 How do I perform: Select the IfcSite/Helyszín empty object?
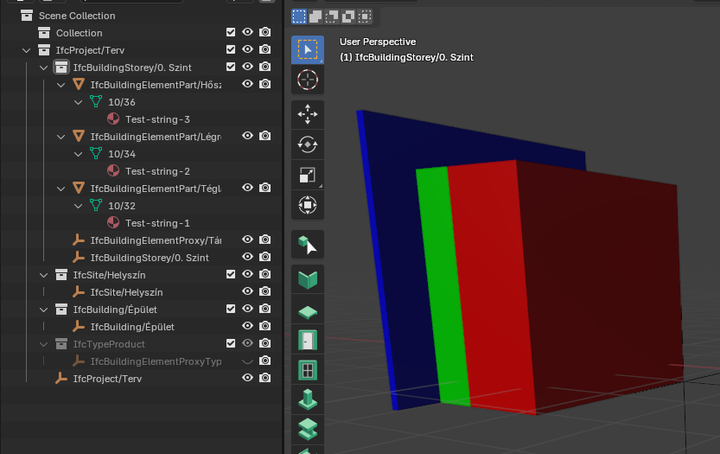tap(126, 292)
